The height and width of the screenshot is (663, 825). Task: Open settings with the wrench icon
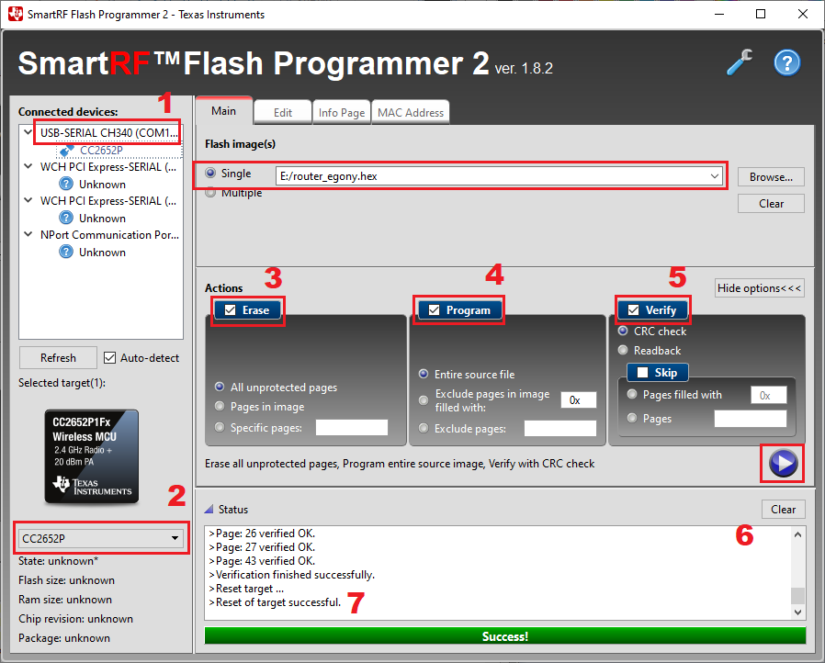pos(738,62)
